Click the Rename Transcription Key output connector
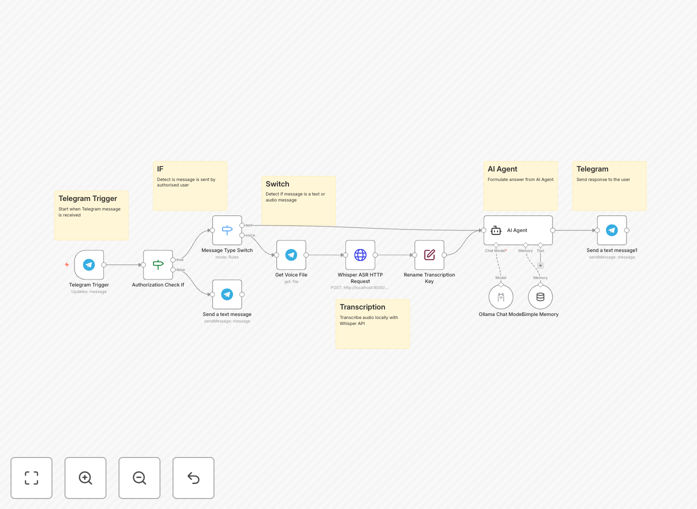The image size is (697, 509). point(445,255)
